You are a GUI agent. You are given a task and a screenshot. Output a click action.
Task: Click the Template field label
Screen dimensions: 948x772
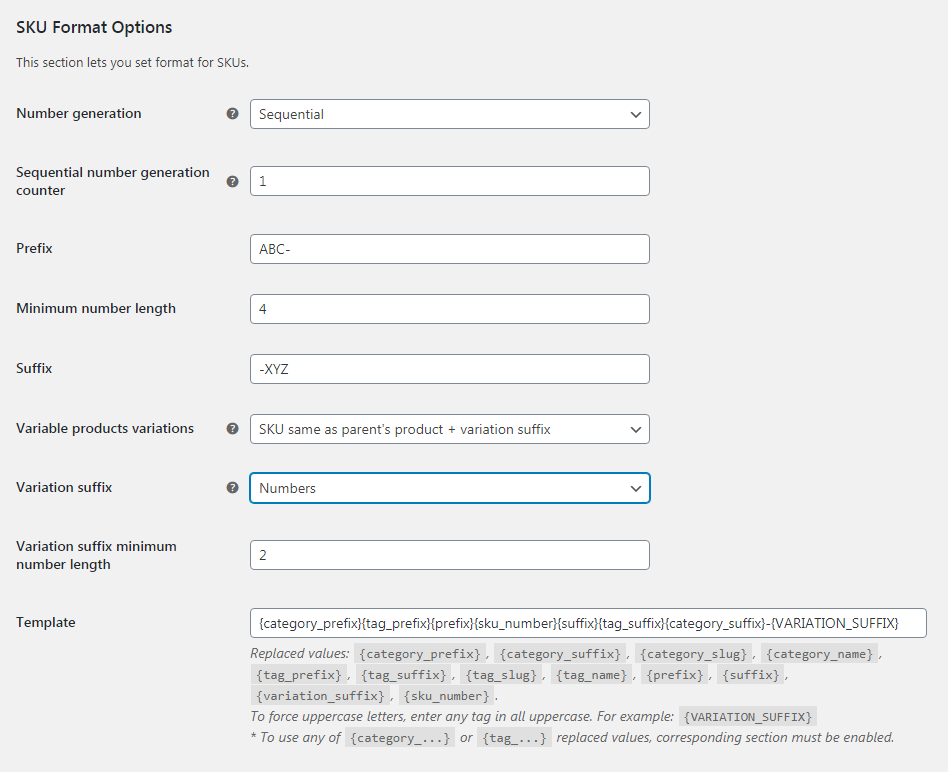(x=46, y=622)
